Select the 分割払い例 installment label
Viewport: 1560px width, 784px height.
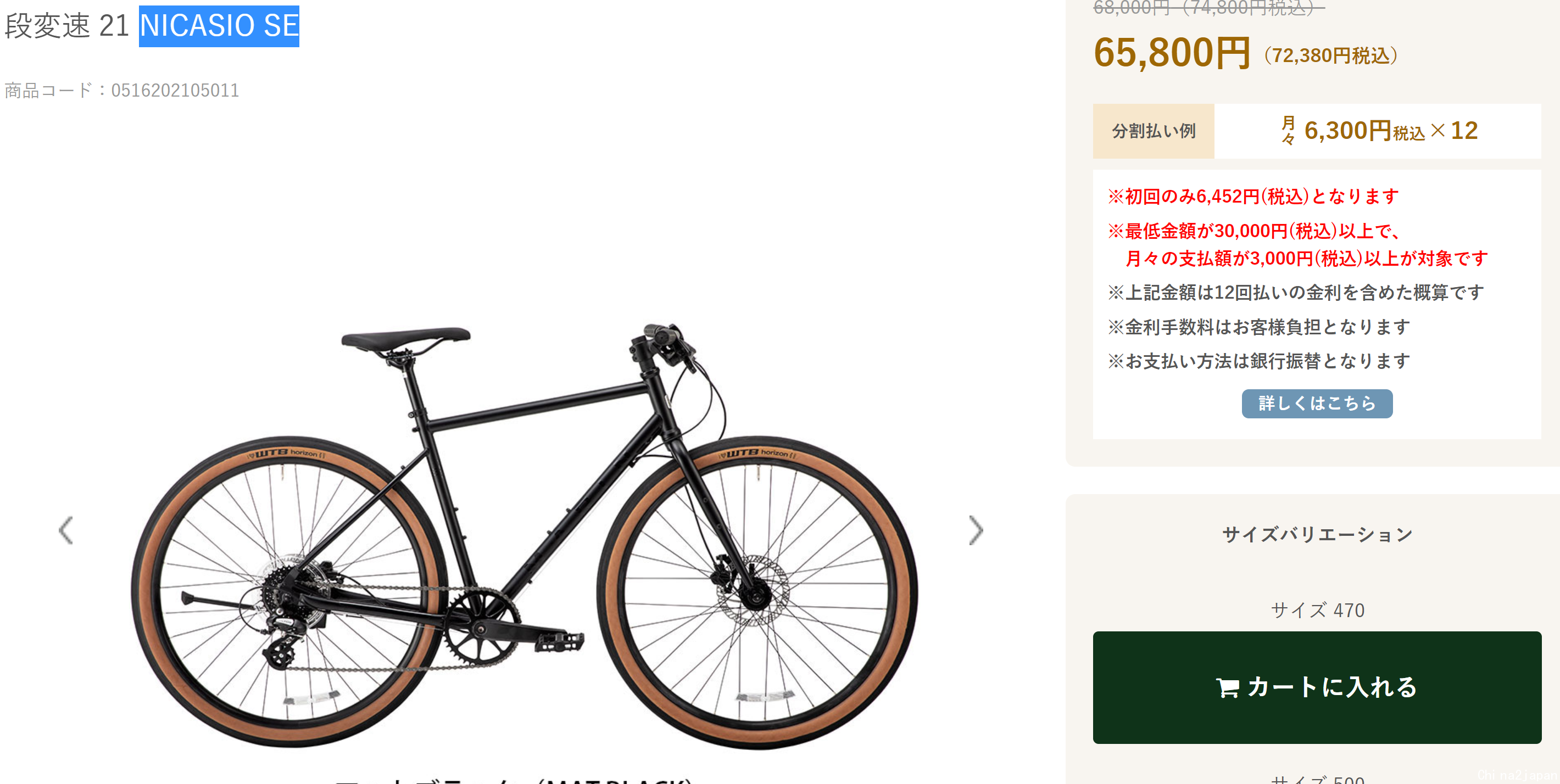click(1153, 131)
